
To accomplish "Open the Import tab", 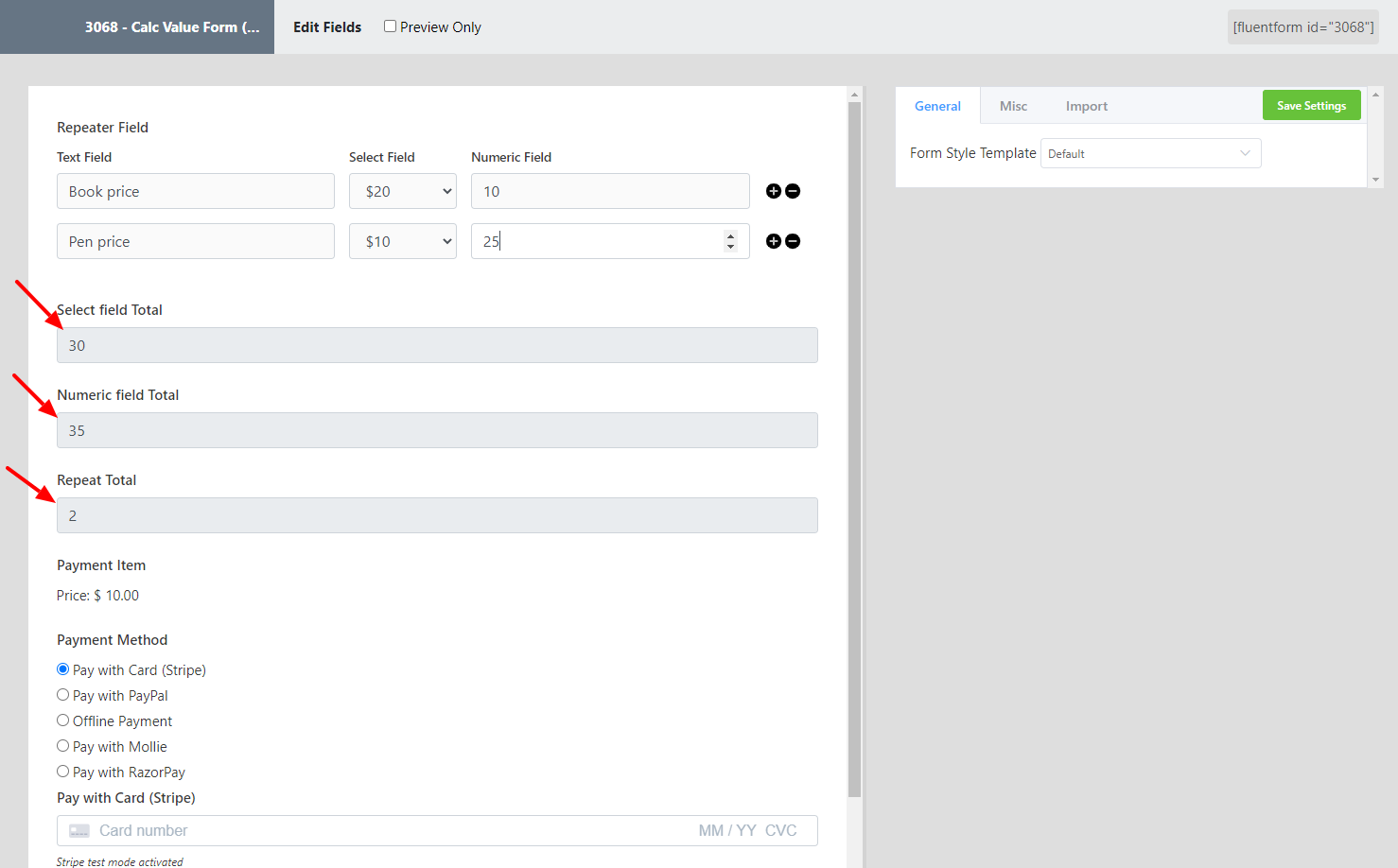I will (1086, 106).
